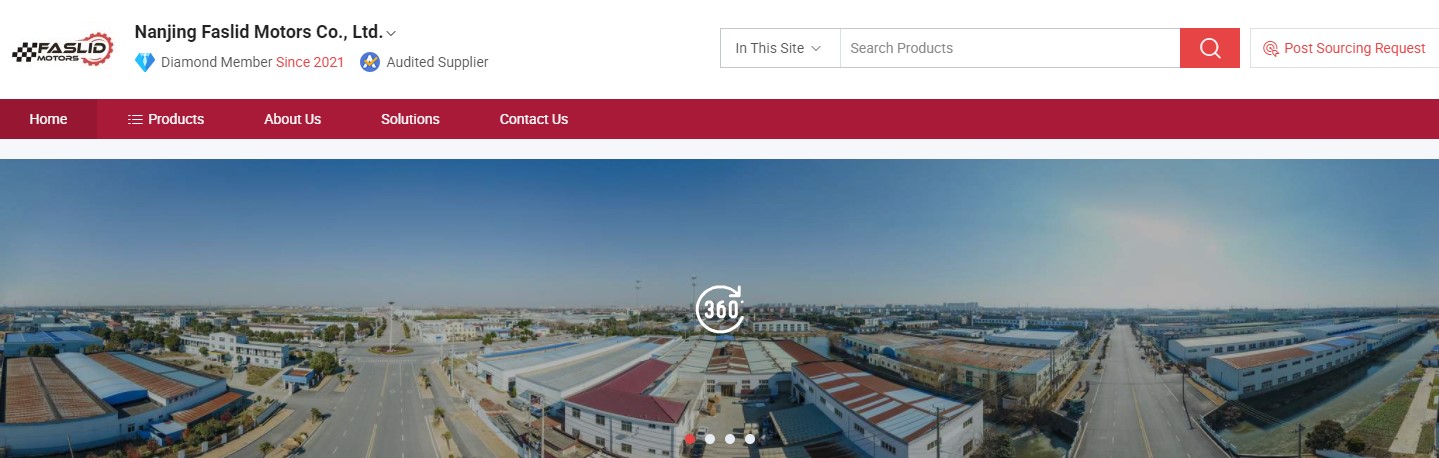This screenshot has width=1439, height=458.
Task: Open the Contact Us page
Action: click(x=534, y=119)
